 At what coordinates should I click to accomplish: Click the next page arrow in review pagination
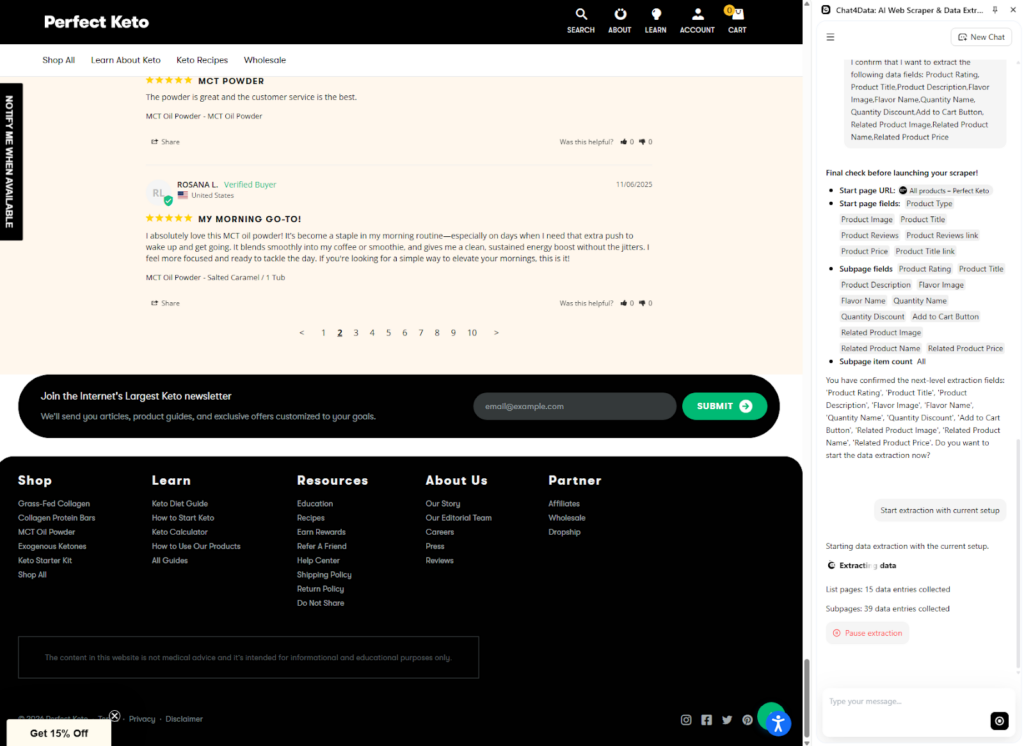coord(496,332)
